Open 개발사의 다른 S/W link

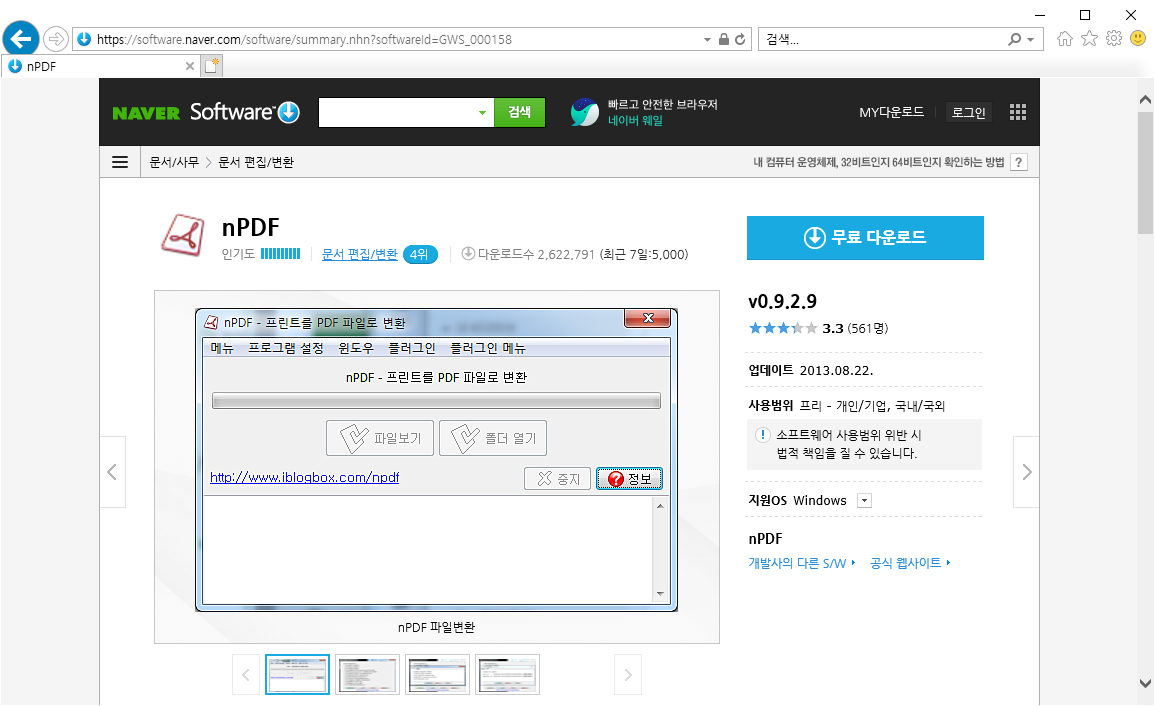tap(801, 563)
